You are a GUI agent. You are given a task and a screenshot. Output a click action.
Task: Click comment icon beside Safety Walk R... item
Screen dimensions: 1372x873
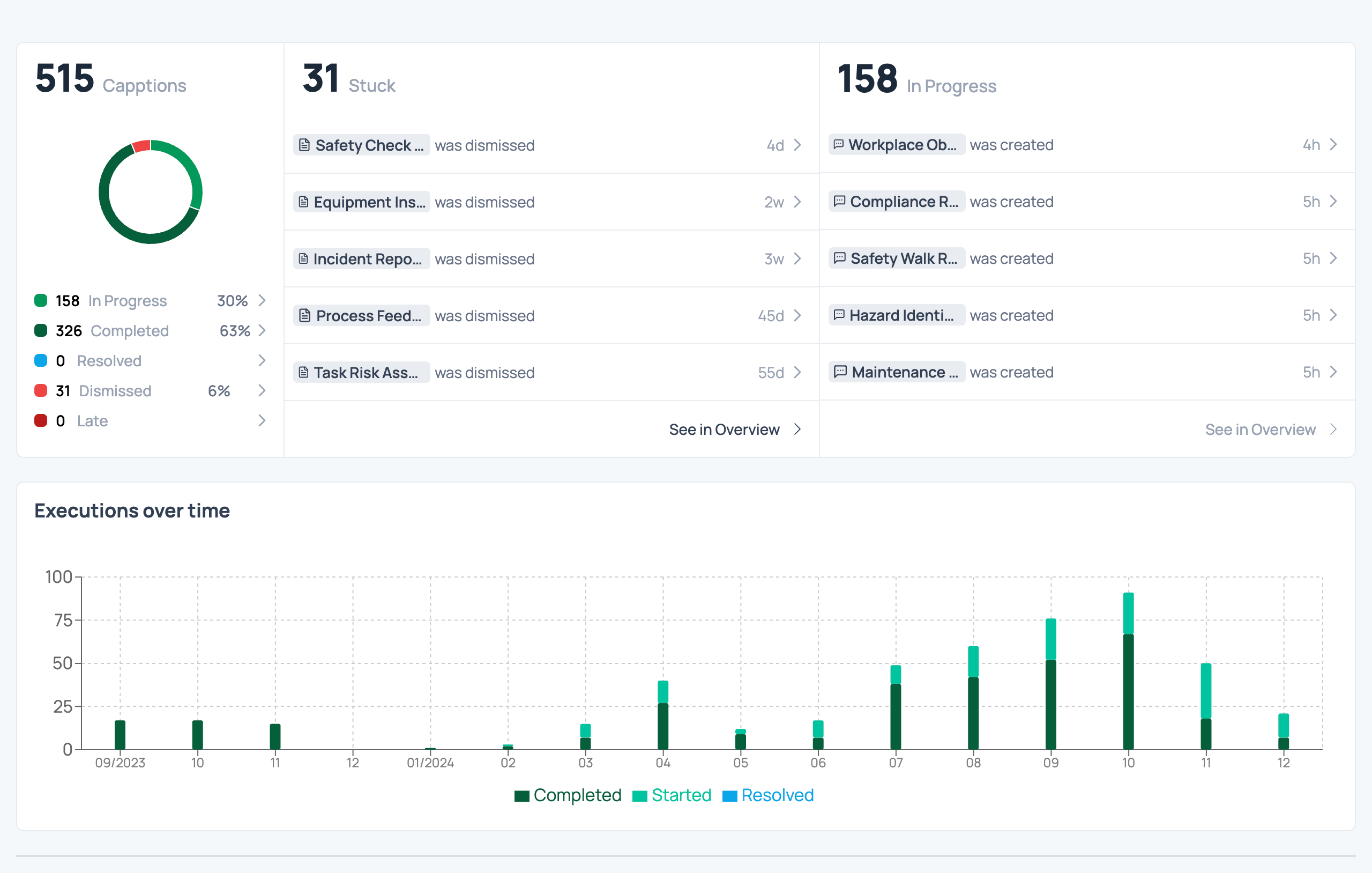click(x=840, y=258)
